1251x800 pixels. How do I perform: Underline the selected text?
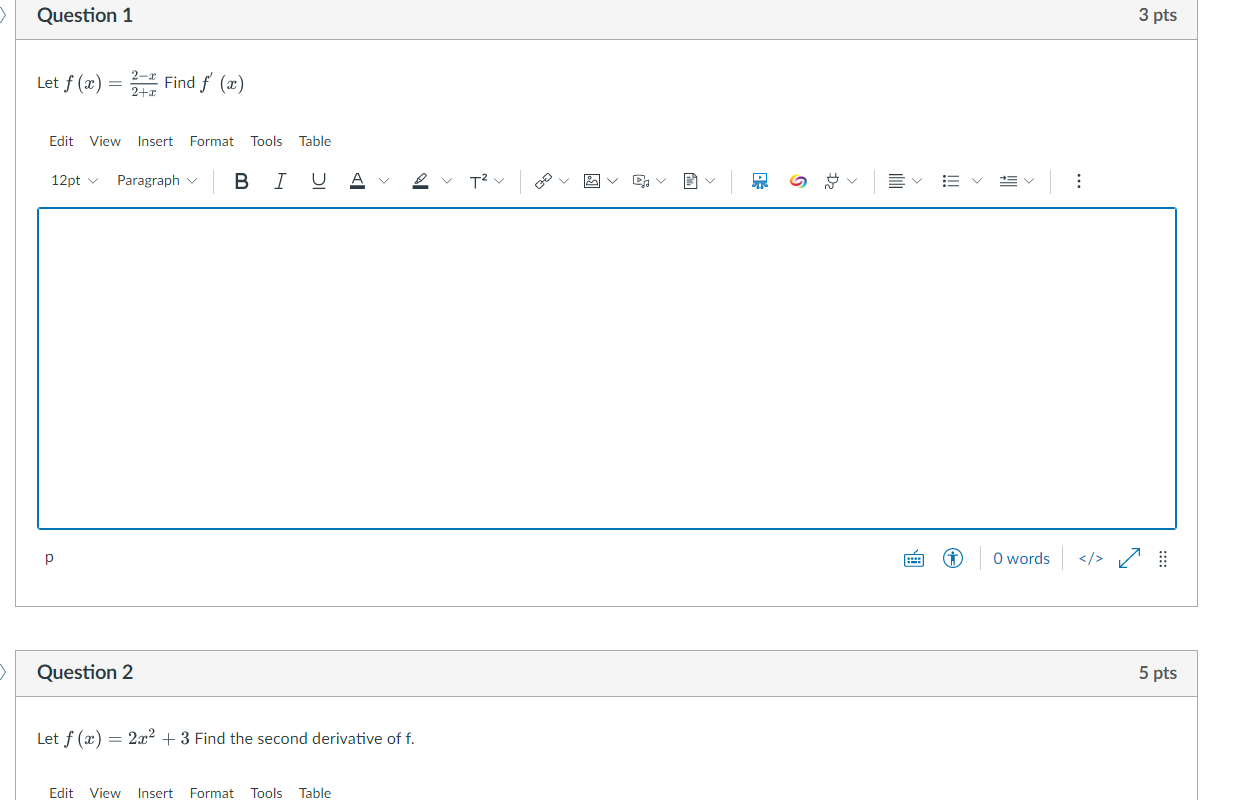coord(318,181)
